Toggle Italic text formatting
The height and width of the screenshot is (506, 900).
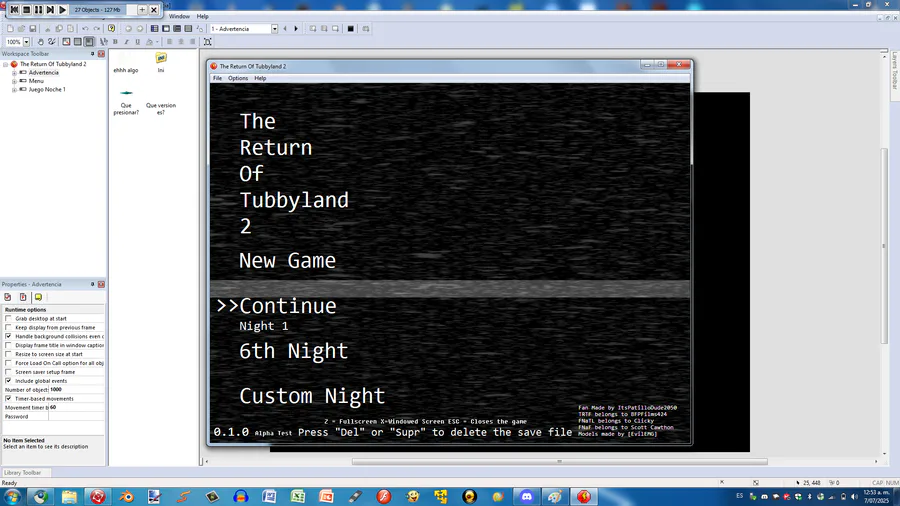126,42
